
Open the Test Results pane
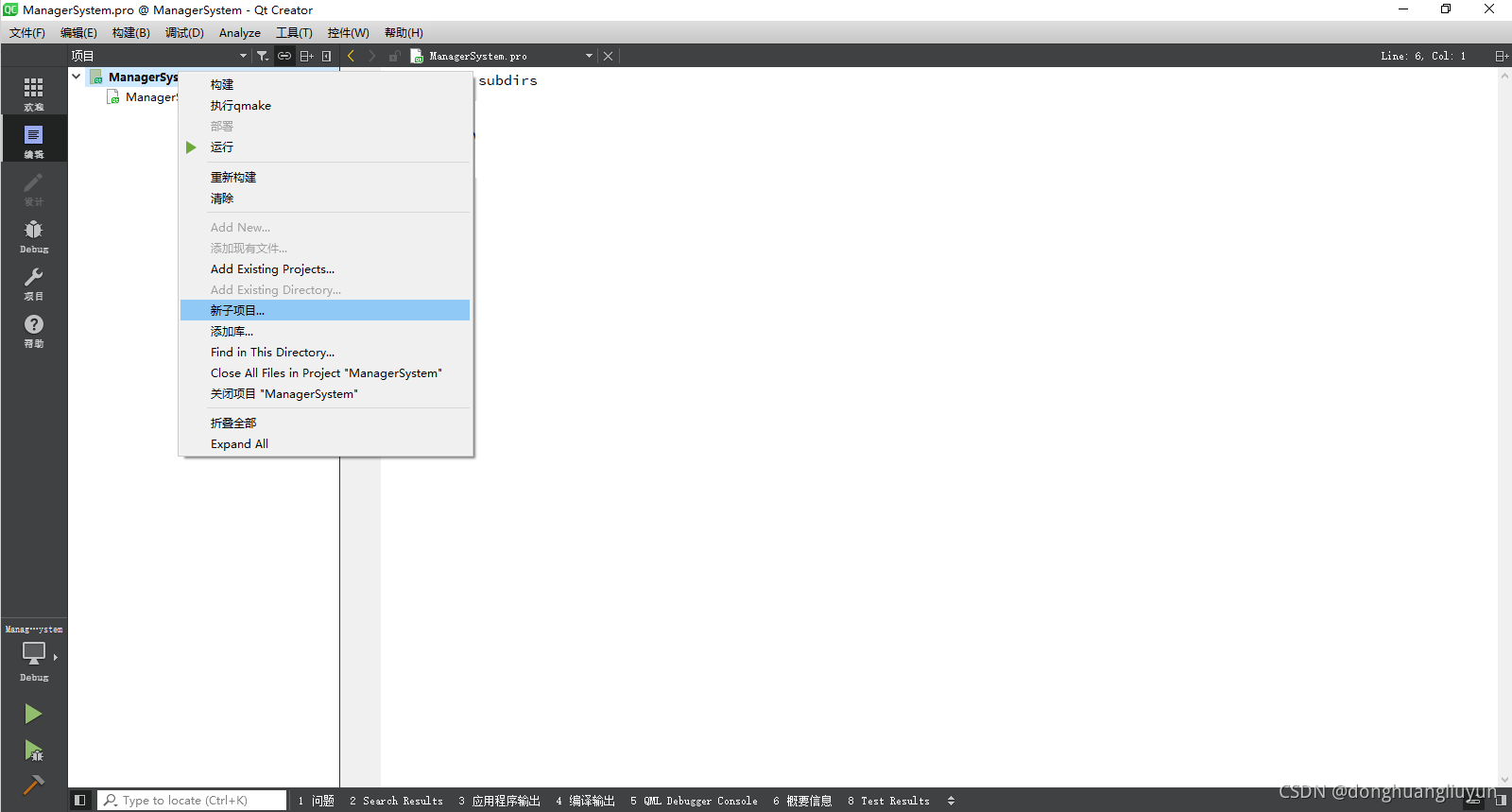(x=889, y=801)
